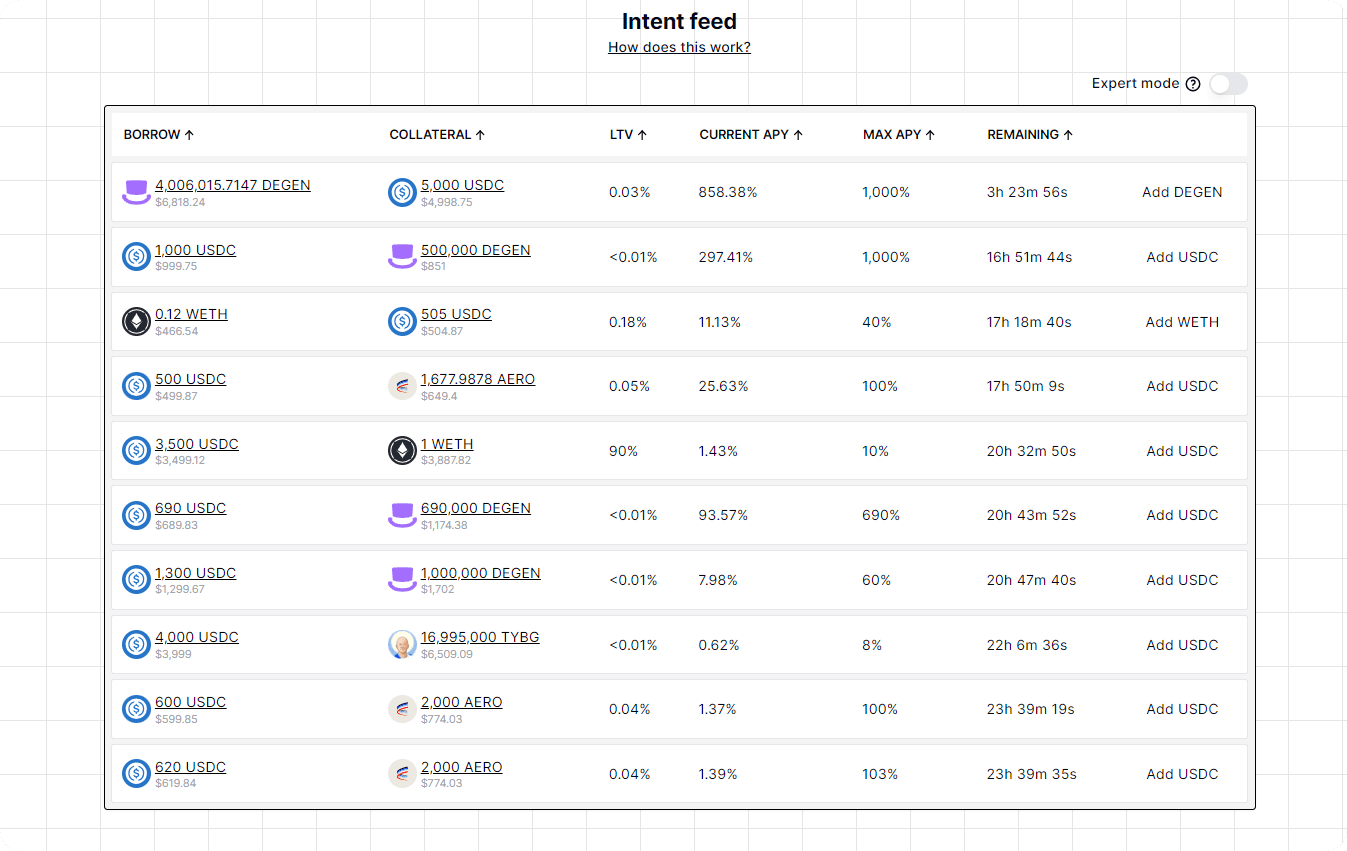Click Add WETH button
Screen dimensions: 1347x851
pos(1182,322)
